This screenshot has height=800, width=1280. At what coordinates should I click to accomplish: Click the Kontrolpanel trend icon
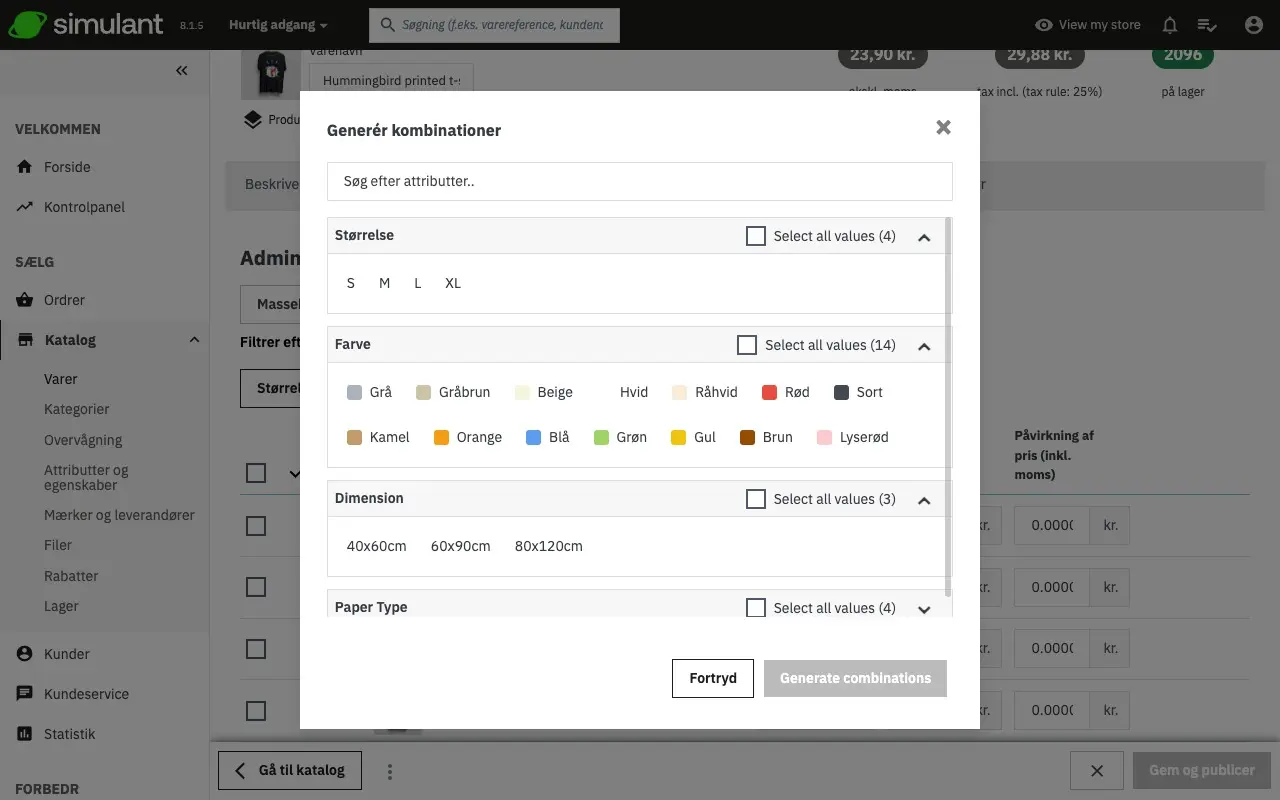click(25, 207)
